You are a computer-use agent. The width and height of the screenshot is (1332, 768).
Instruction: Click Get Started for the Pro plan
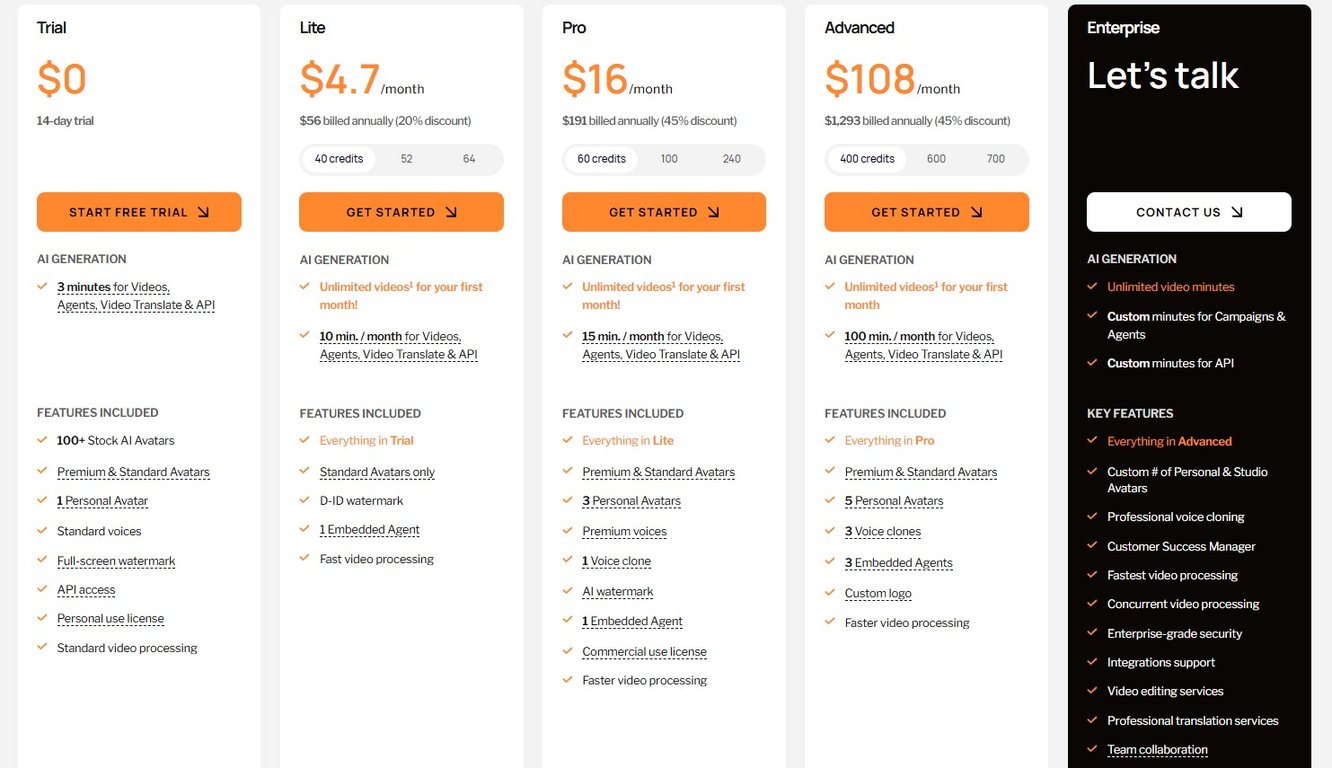point(664,212)
